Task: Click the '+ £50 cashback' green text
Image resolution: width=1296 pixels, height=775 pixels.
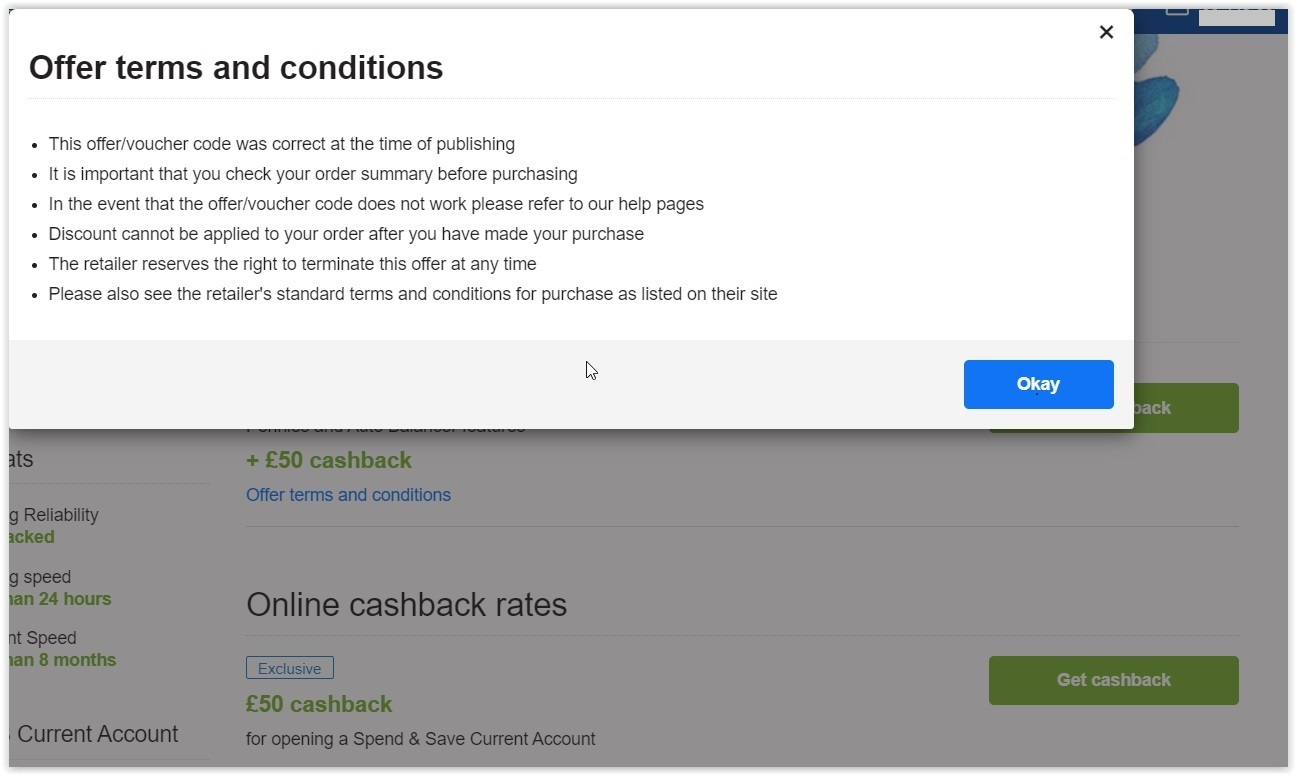Action: pyautogui.click(x=329, y=461)
